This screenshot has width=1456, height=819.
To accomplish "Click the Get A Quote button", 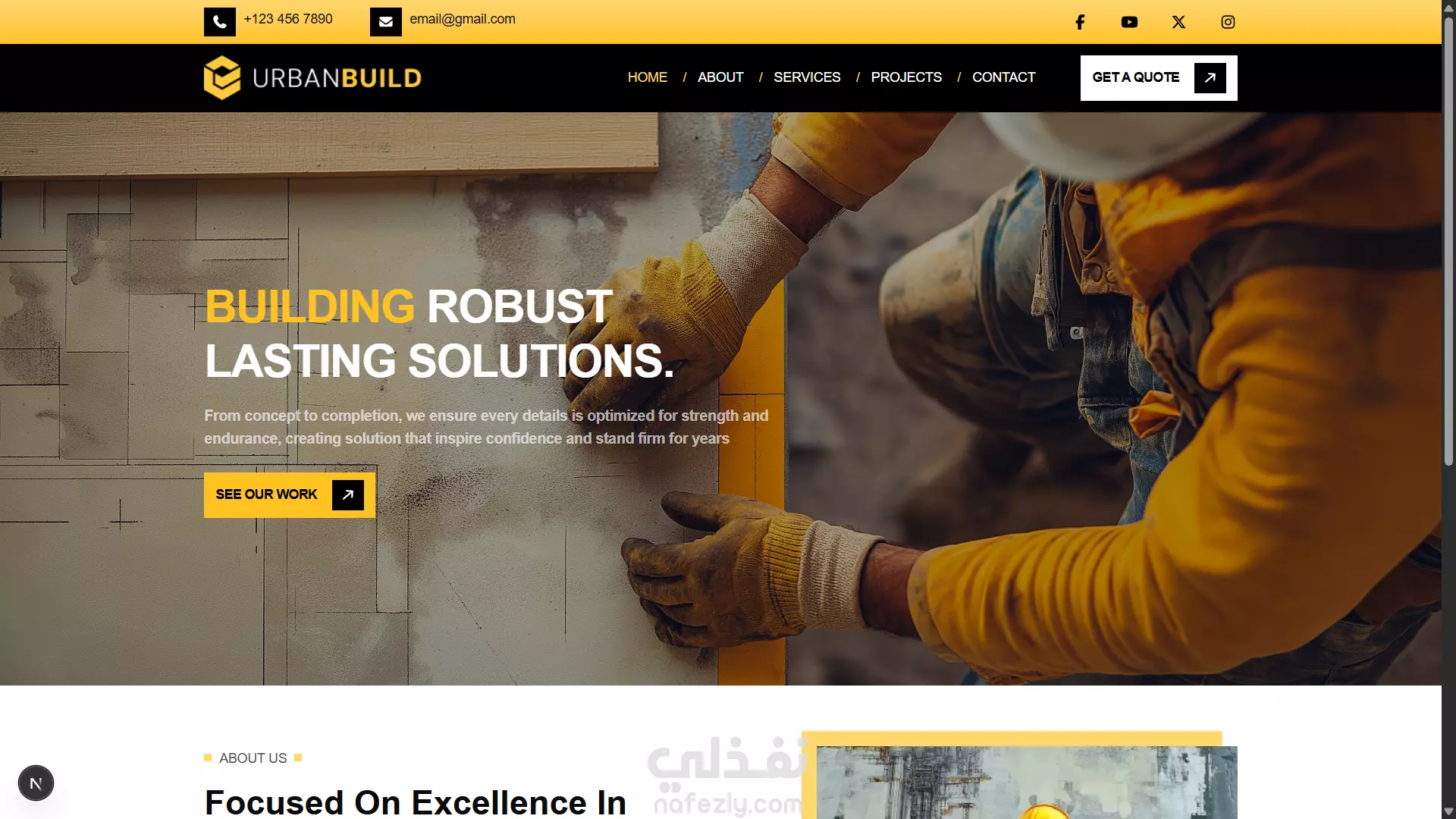I will point(1159,78).
